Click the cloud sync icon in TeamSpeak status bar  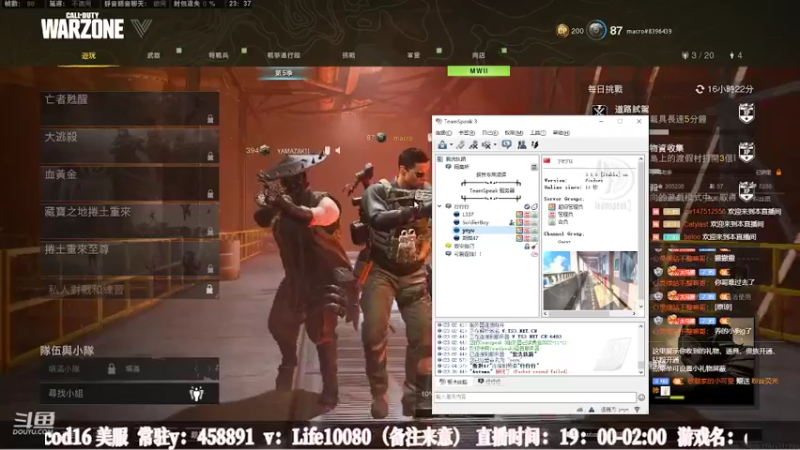(580, 409)
